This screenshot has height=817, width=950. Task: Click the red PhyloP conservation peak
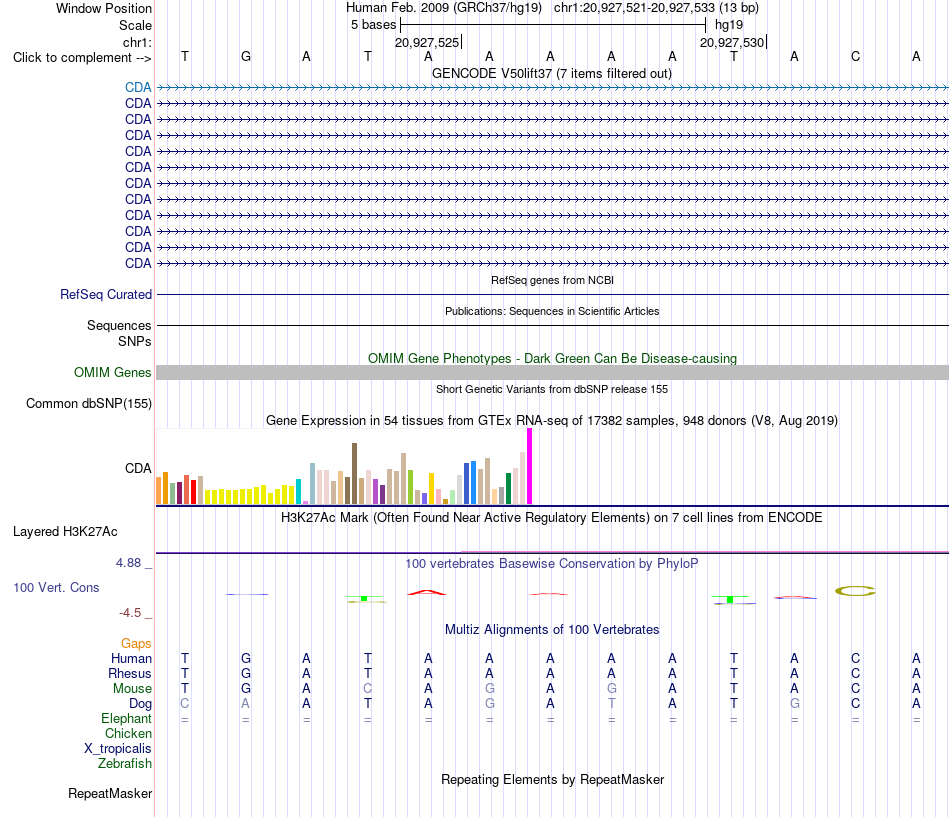tap(427, 592)
